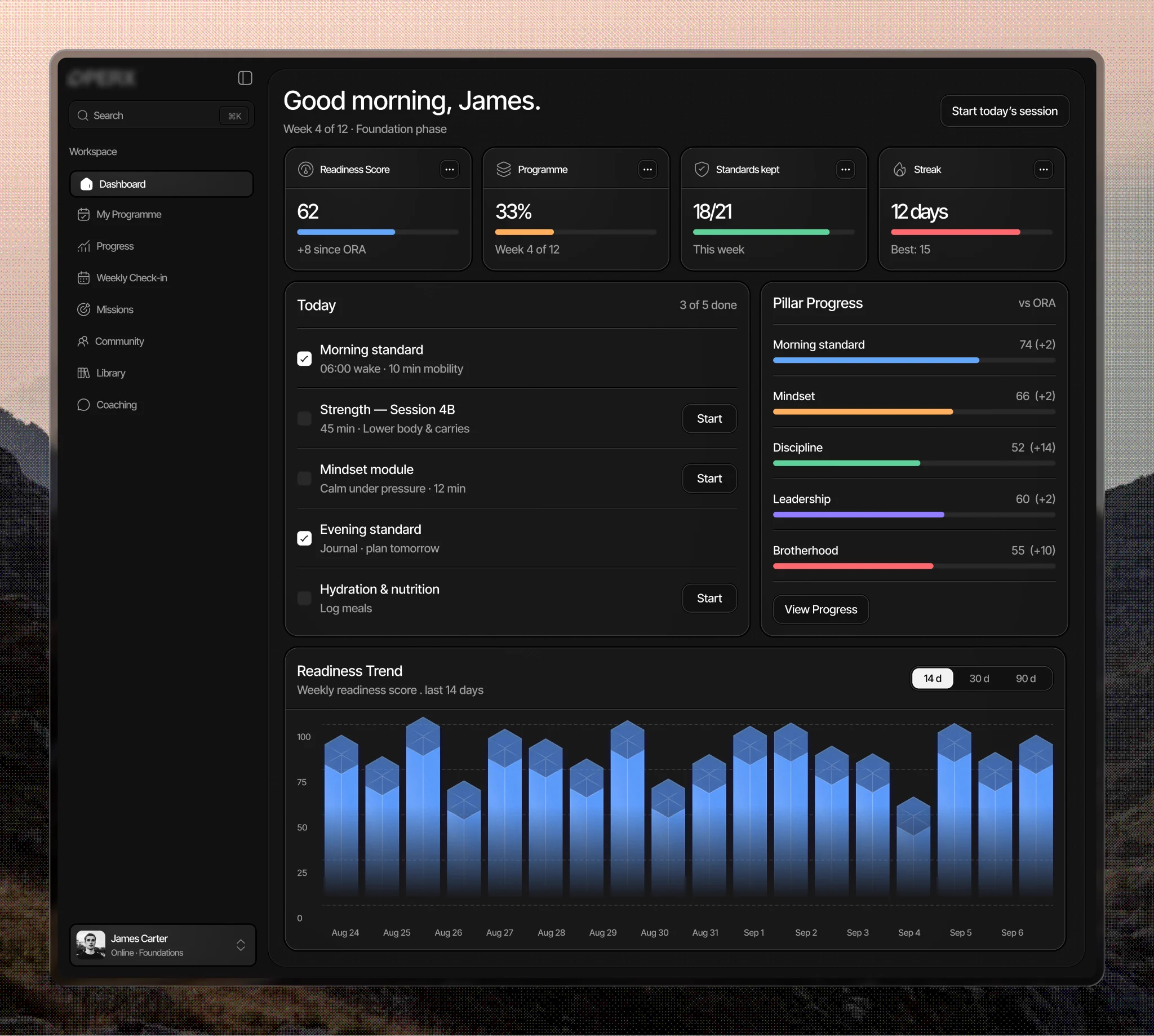
Task: Click 'Week 4 of 12 · Foundation phase' subtitle
Action: coord(365,129)
